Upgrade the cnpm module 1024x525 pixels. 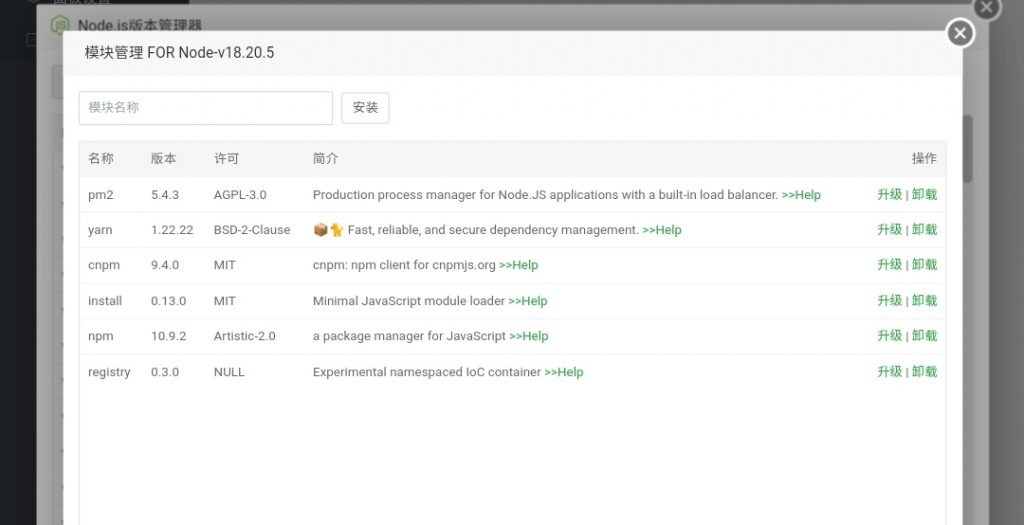(x=889, y=265)
